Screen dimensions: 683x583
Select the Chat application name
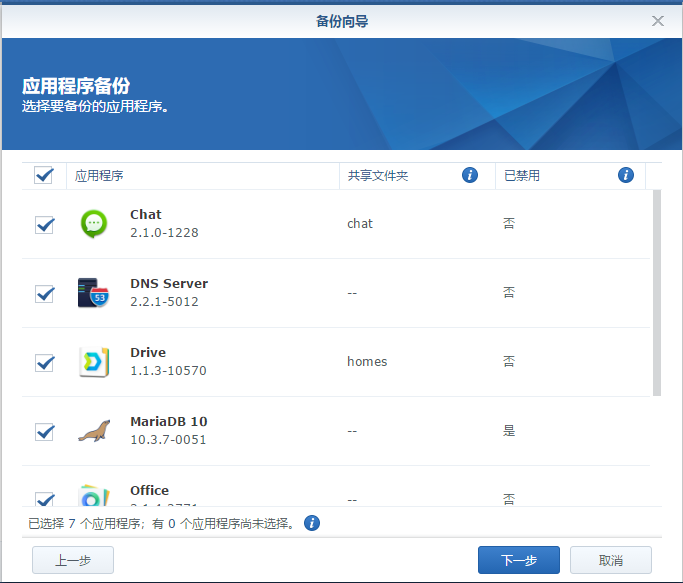[x=146, y=214]
